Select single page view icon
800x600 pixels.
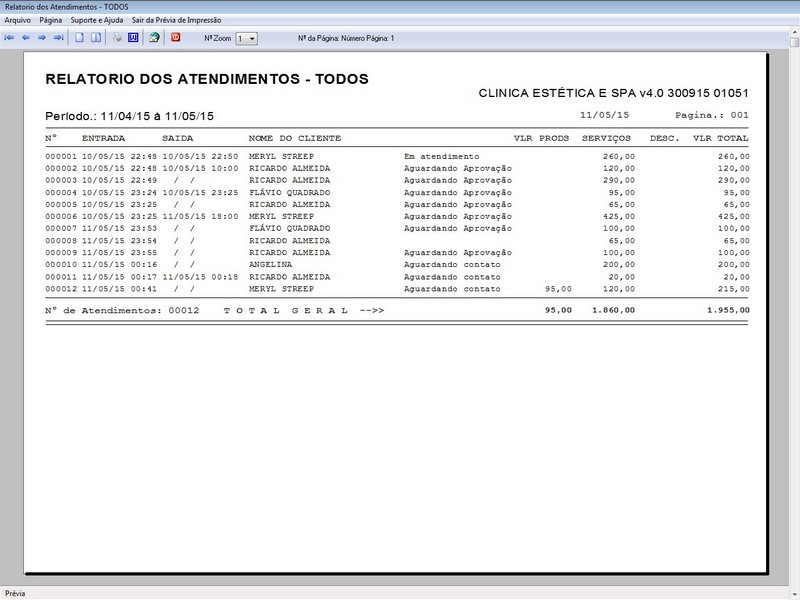click(x=80, y=38)
